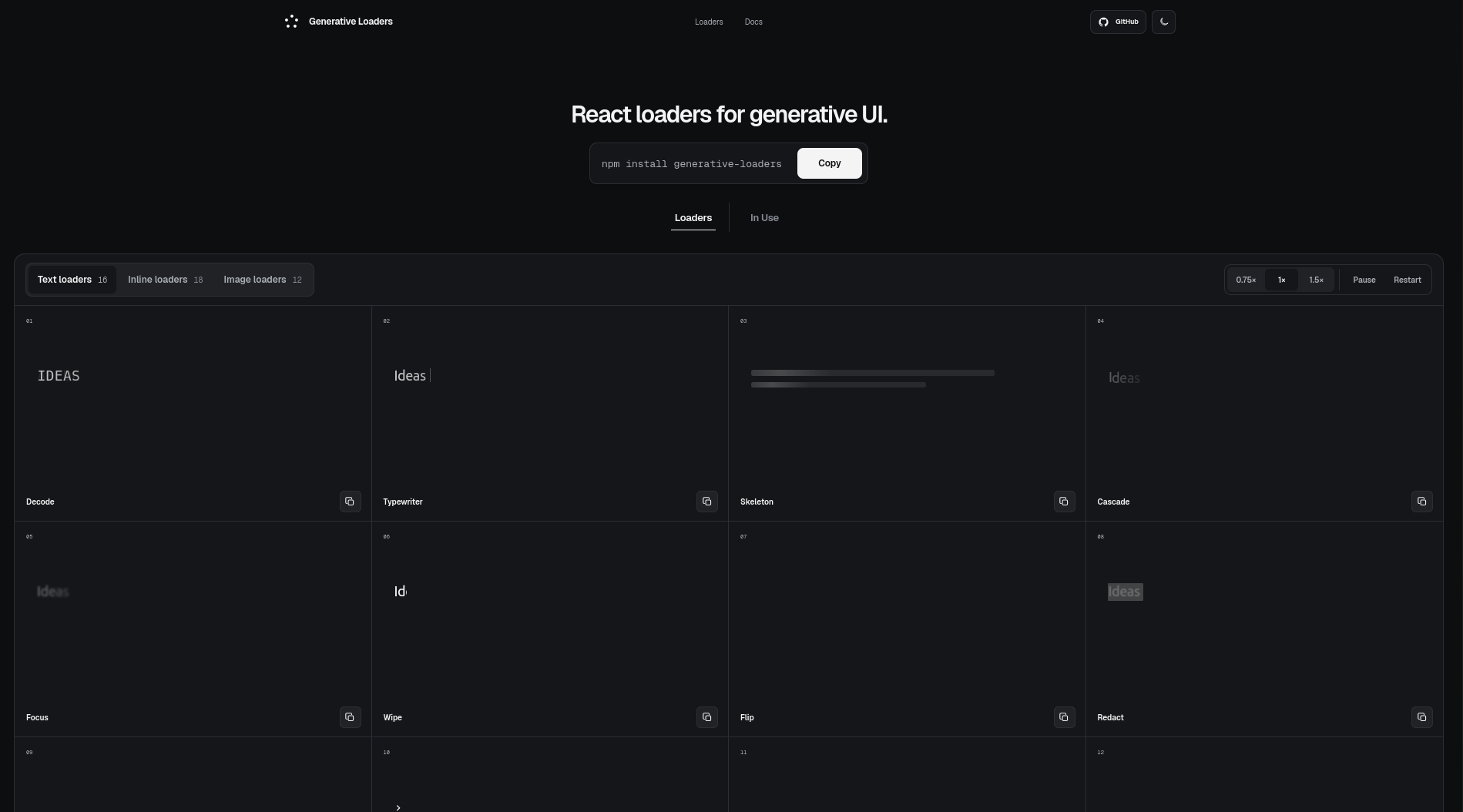Select the Loaders section tab

[x=693, y=218]
